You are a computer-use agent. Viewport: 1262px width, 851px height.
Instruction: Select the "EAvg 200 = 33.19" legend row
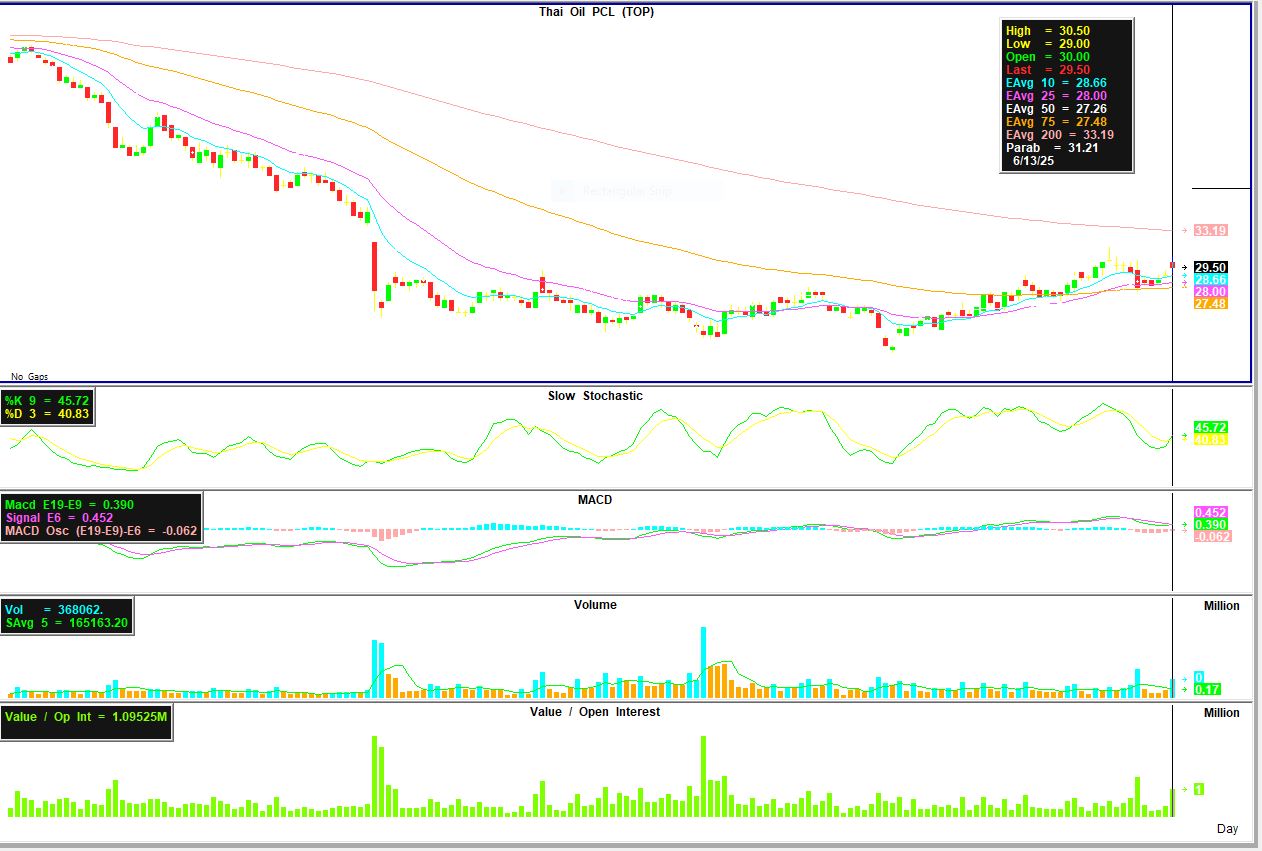[x=1060, y=135]
